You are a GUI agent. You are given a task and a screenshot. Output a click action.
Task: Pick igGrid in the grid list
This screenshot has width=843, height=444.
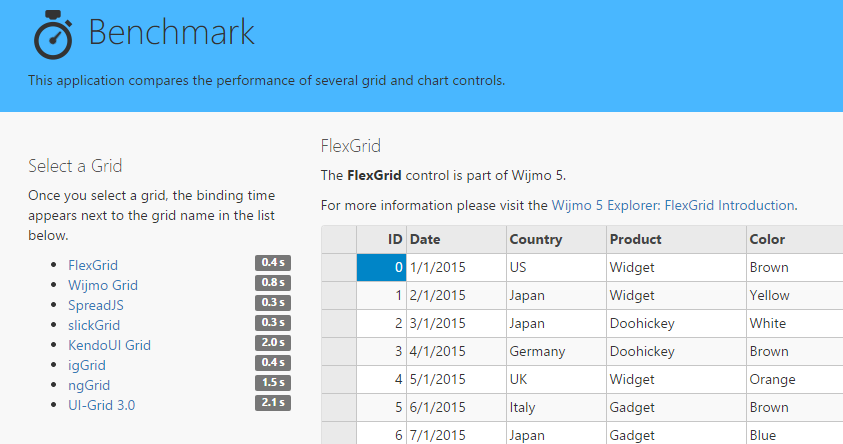click(87, 365)
